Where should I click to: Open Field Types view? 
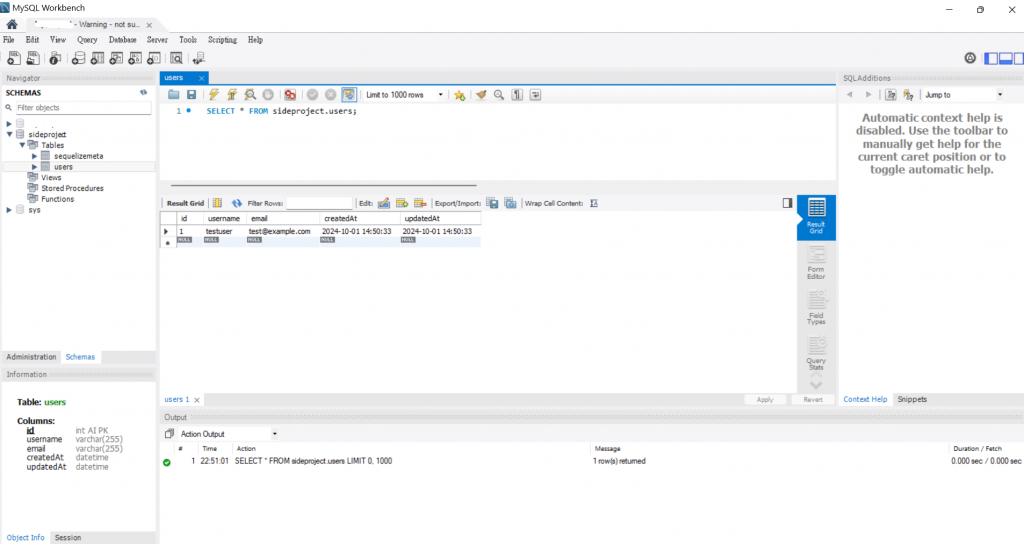coord(816,308)
